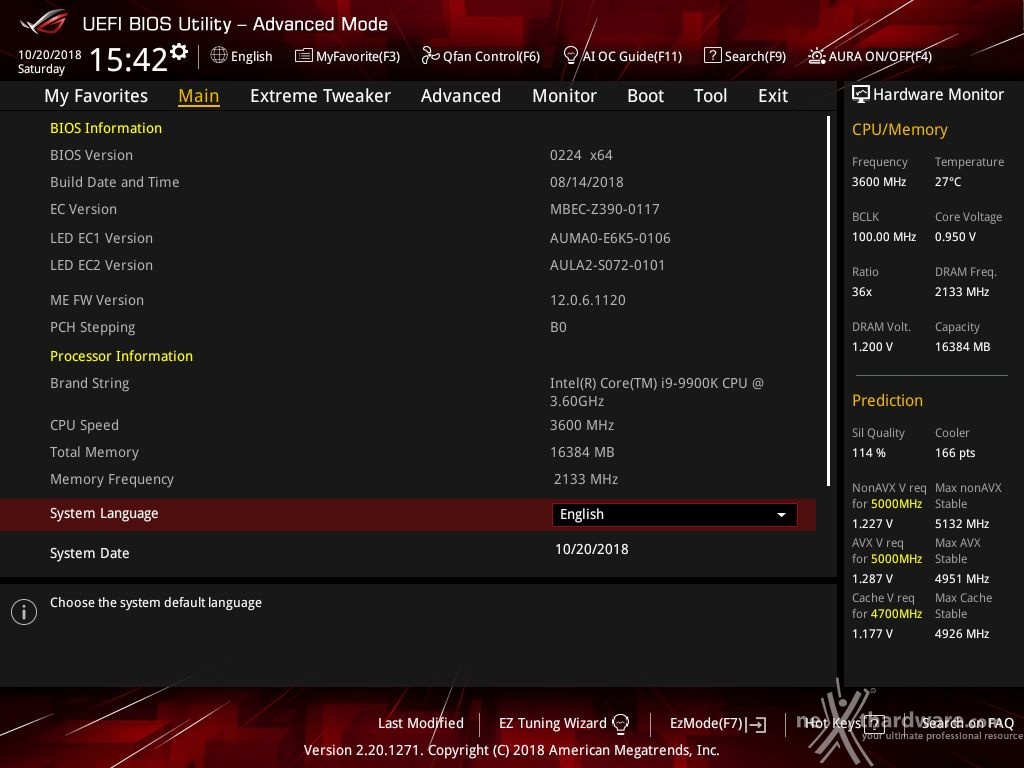Viewport: 1024px width, 768px height.
Task: Click CPU Speed value 3600 MHz
Action: [582, 425]
